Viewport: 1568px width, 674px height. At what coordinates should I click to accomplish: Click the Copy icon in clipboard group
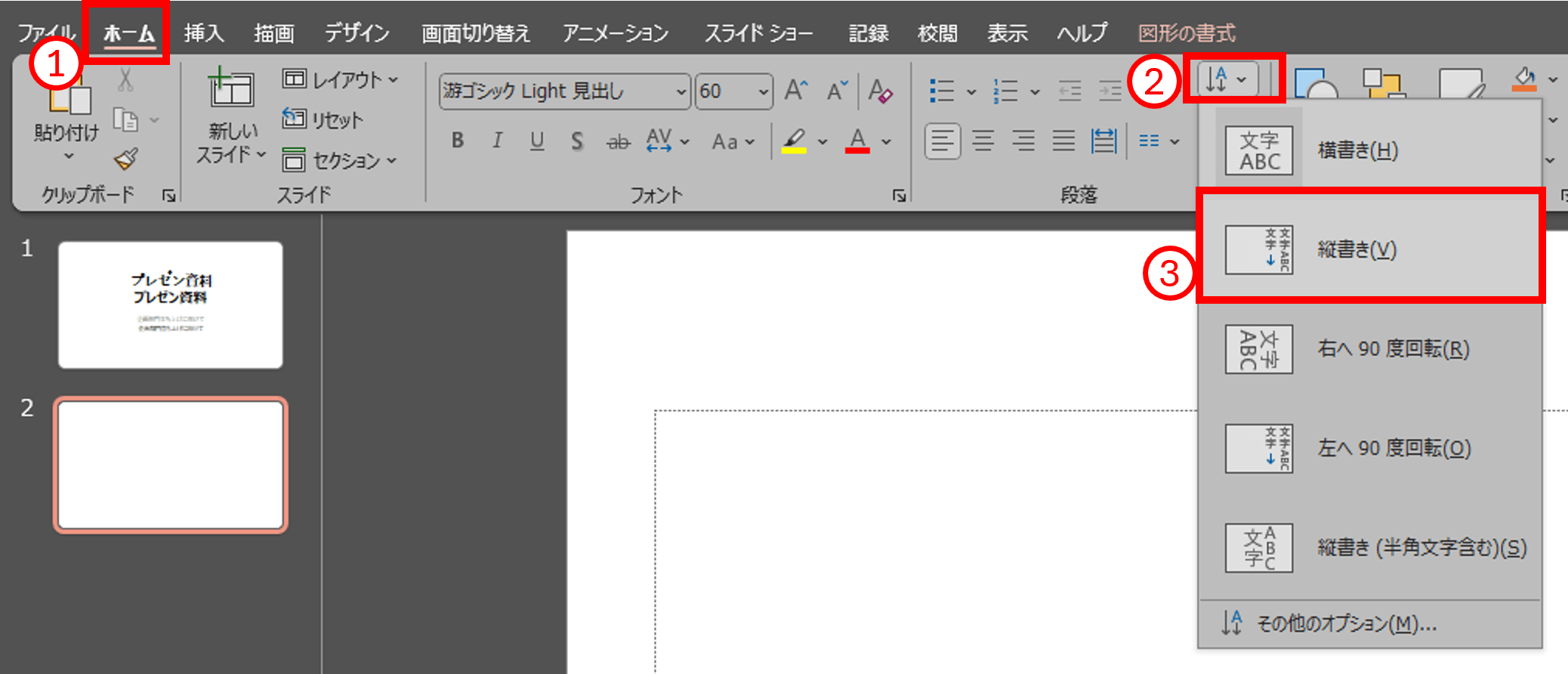tap(125, 119)
